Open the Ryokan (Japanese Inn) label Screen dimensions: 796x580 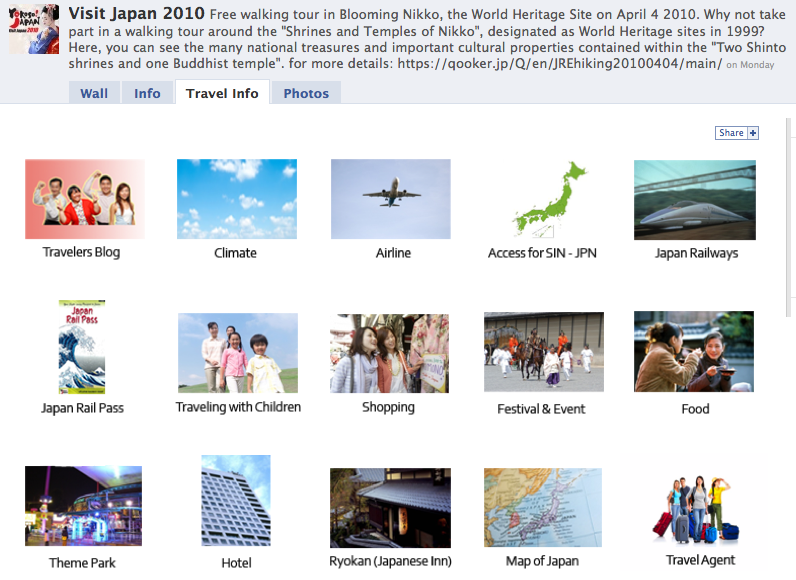390,561
